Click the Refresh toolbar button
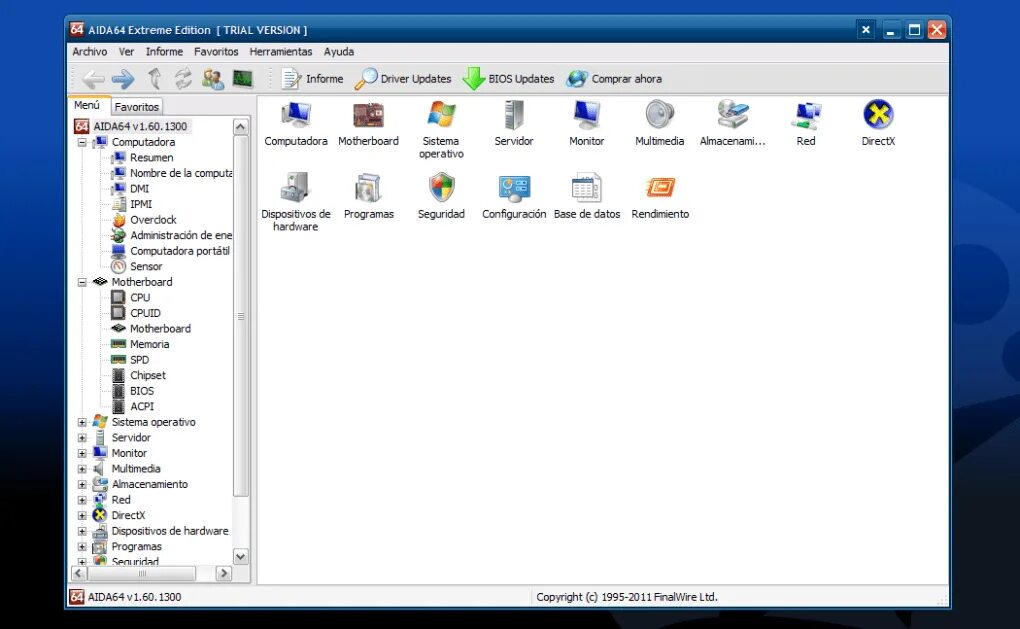Image resolution: width=1020 pixels, height=629 pixels. [183, 79]
